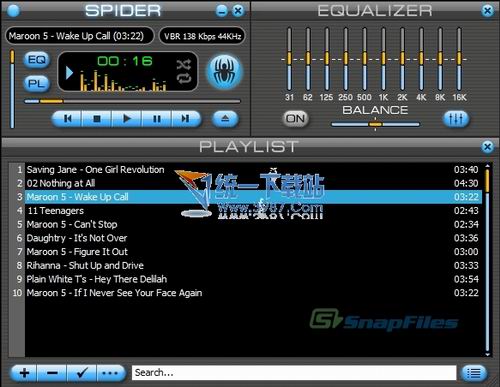Click the round menu button beside SPIDER title
The width and height of the screenshot is (500, 387).
(13, 11)
